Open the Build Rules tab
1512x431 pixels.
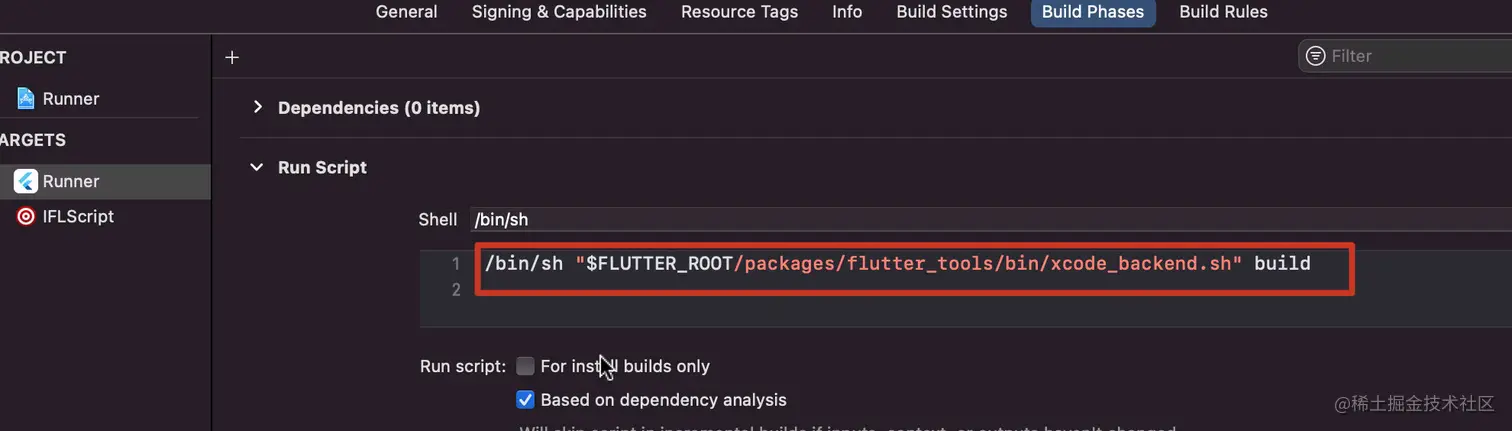click(x=1223, y=12)
